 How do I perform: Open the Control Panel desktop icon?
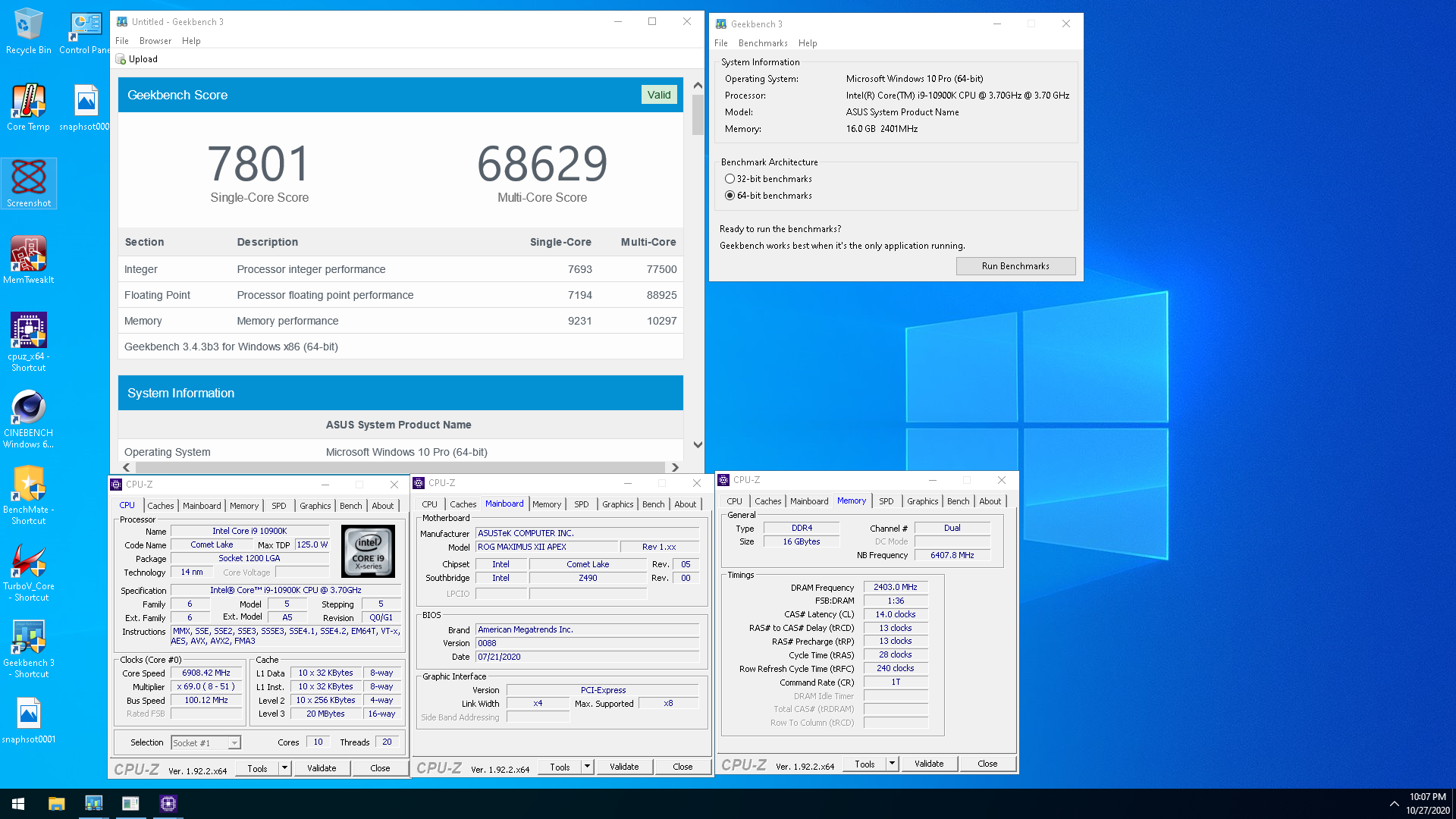tap(85, 31)
